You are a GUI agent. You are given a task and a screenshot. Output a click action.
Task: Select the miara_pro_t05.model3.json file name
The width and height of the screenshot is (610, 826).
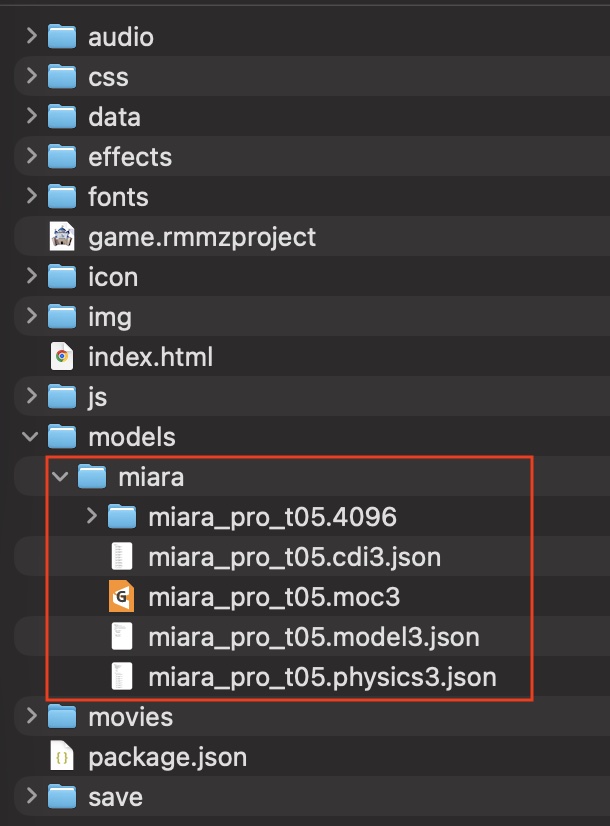(314, 638)
